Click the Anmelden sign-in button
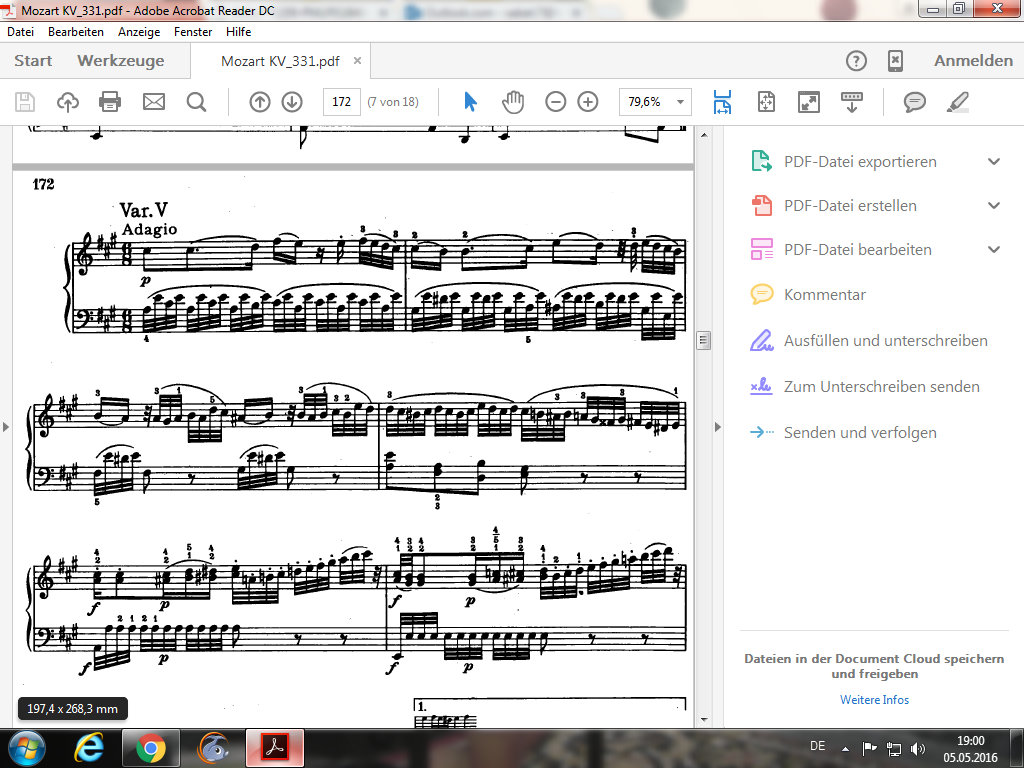Screen dimensions: 1024x768 973,61
